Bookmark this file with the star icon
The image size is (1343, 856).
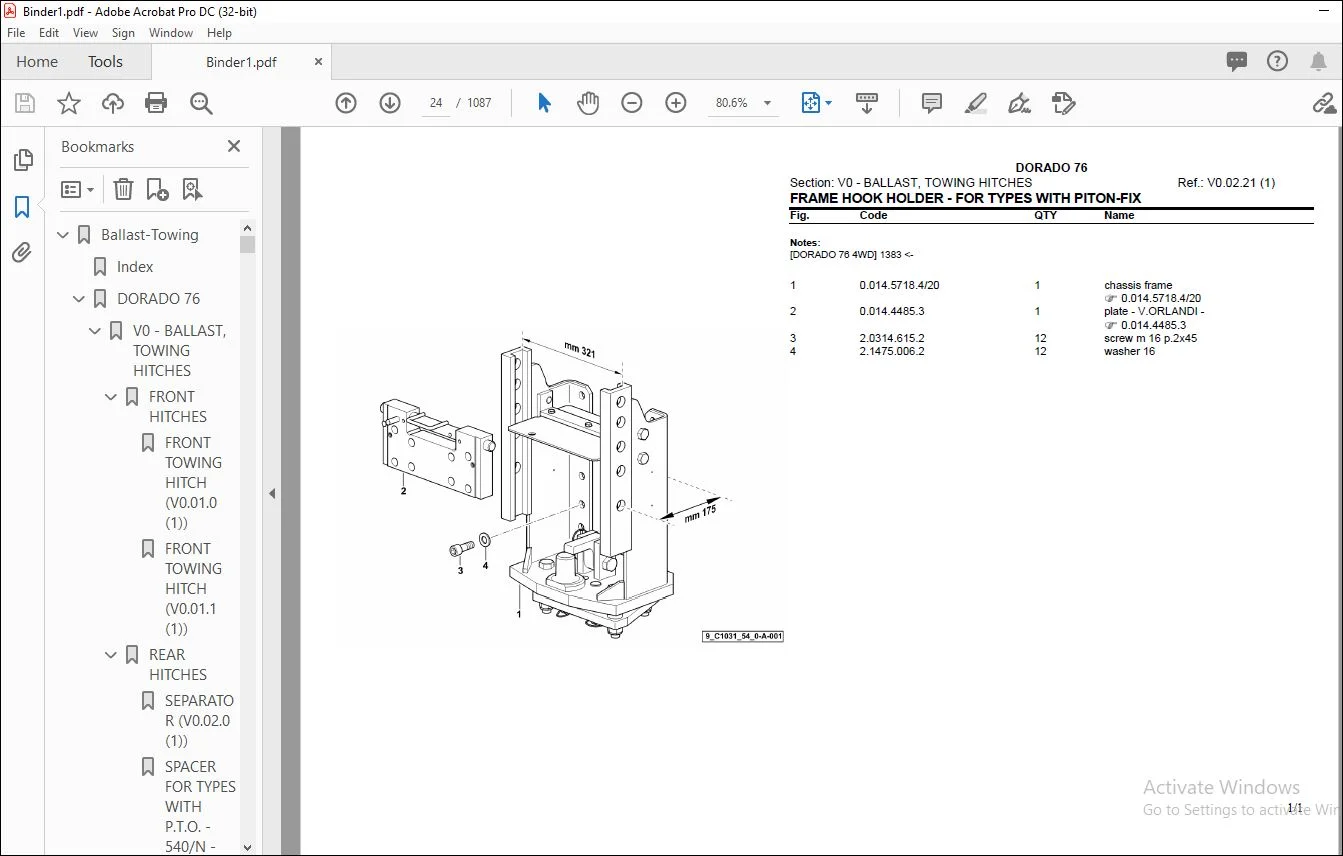(69, 103)
